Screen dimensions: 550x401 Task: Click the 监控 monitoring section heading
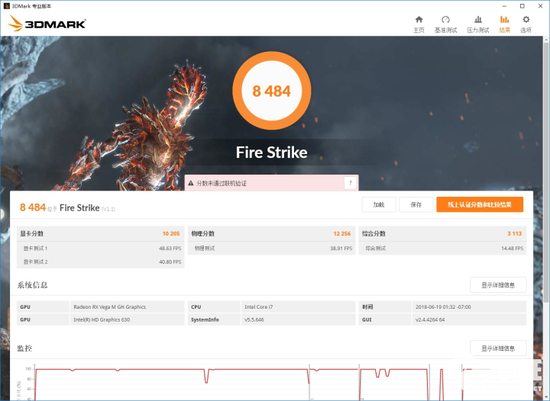(25, 348)
